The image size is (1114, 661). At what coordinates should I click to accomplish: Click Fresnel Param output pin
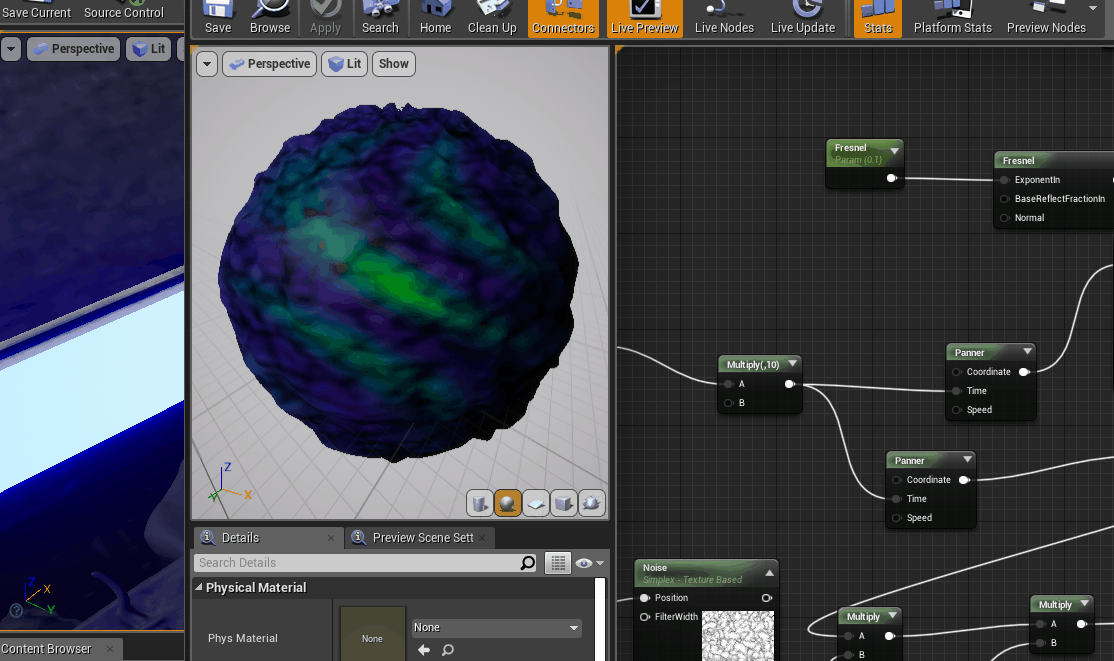click(x=892, y=178)
